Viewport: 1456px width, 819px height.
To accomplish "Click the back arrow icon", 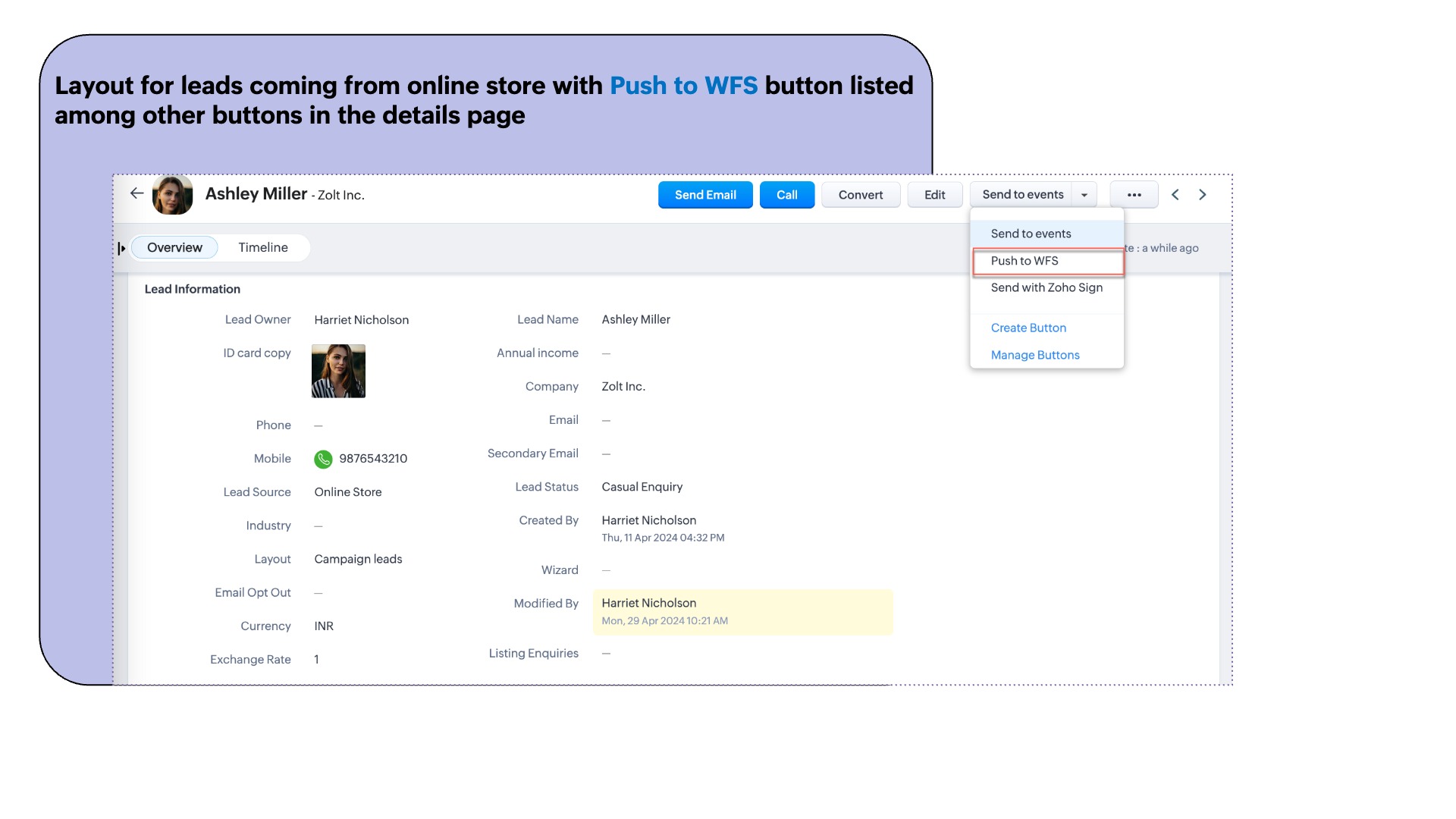I will (136, 193).
